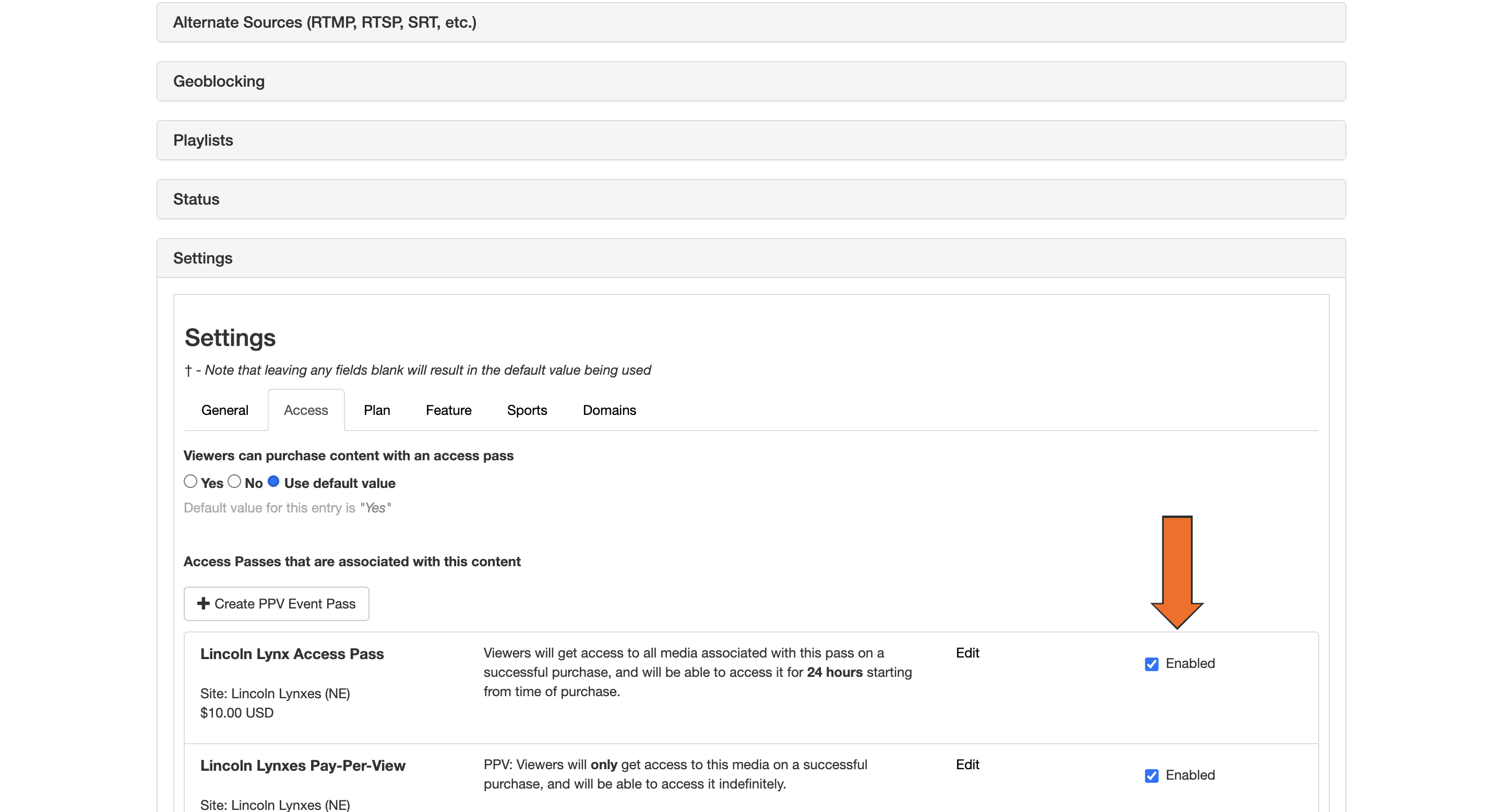Viewport: 1503px width, 812px height.
Task: Expand the Alternate Sources section
Action: [x=751, y=22]
